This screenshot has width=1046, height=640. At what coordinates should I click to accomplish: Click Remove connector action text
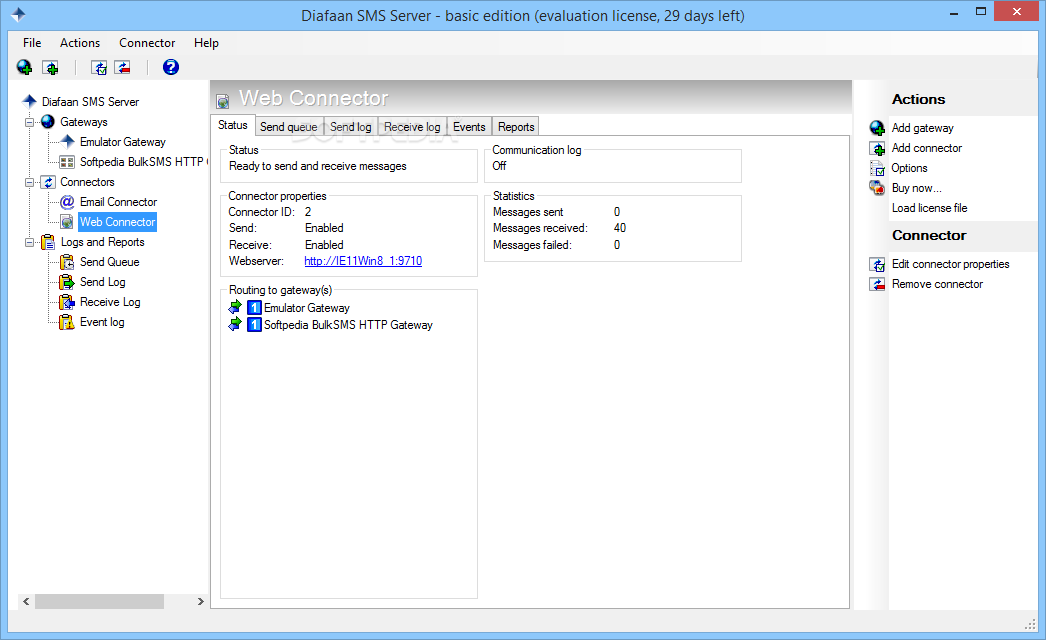point(937,284)
